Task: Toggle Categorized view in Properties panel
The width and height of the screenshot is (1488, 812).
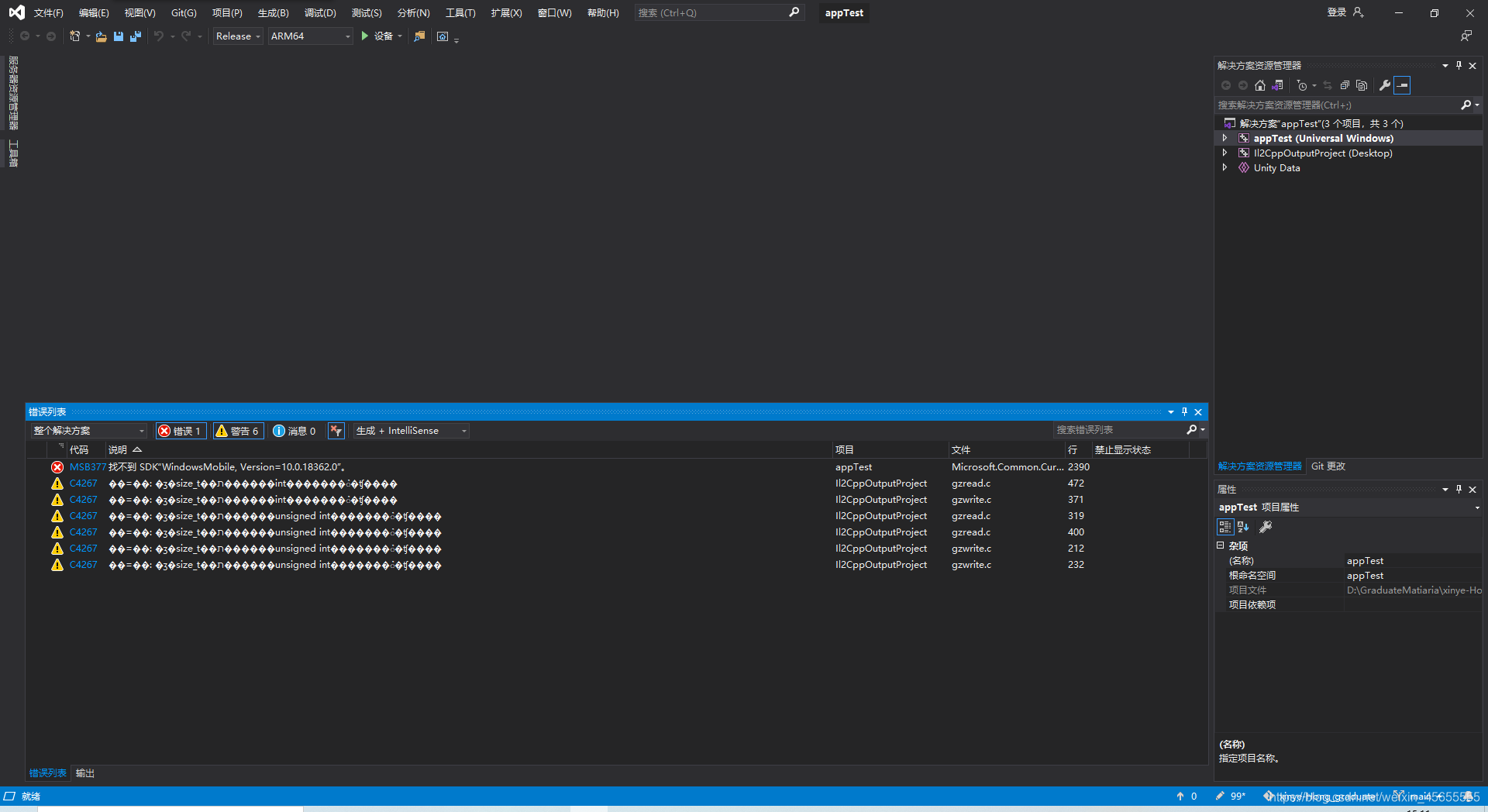Action: click(x=1225, y=527)
